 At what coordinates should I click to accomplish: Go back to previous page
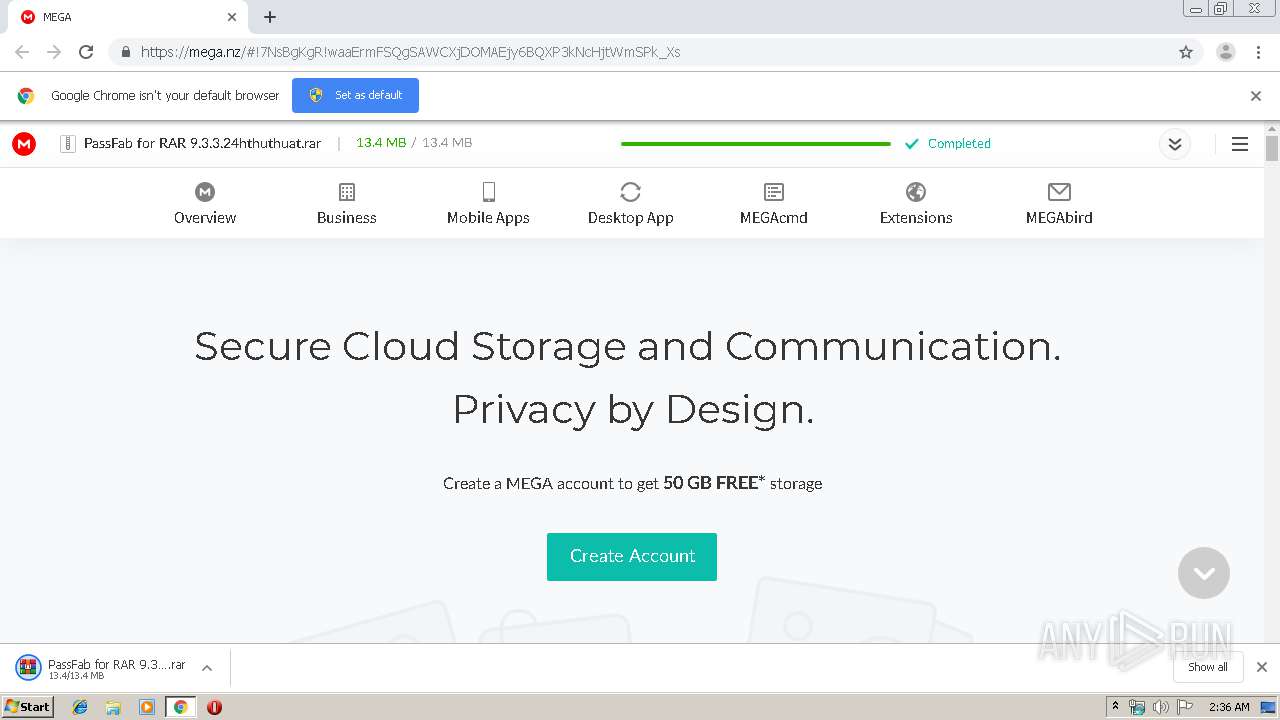tap(22, 52)
